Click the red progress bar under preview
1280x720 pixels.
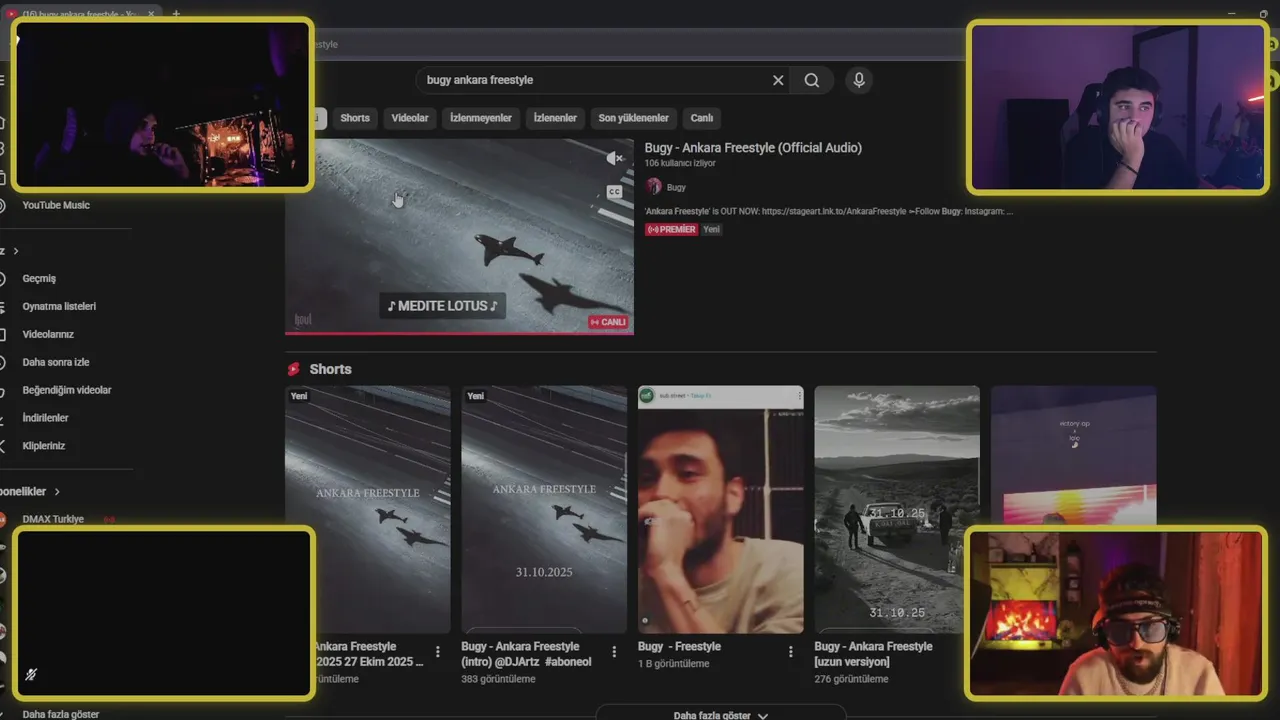coord(460,332)
